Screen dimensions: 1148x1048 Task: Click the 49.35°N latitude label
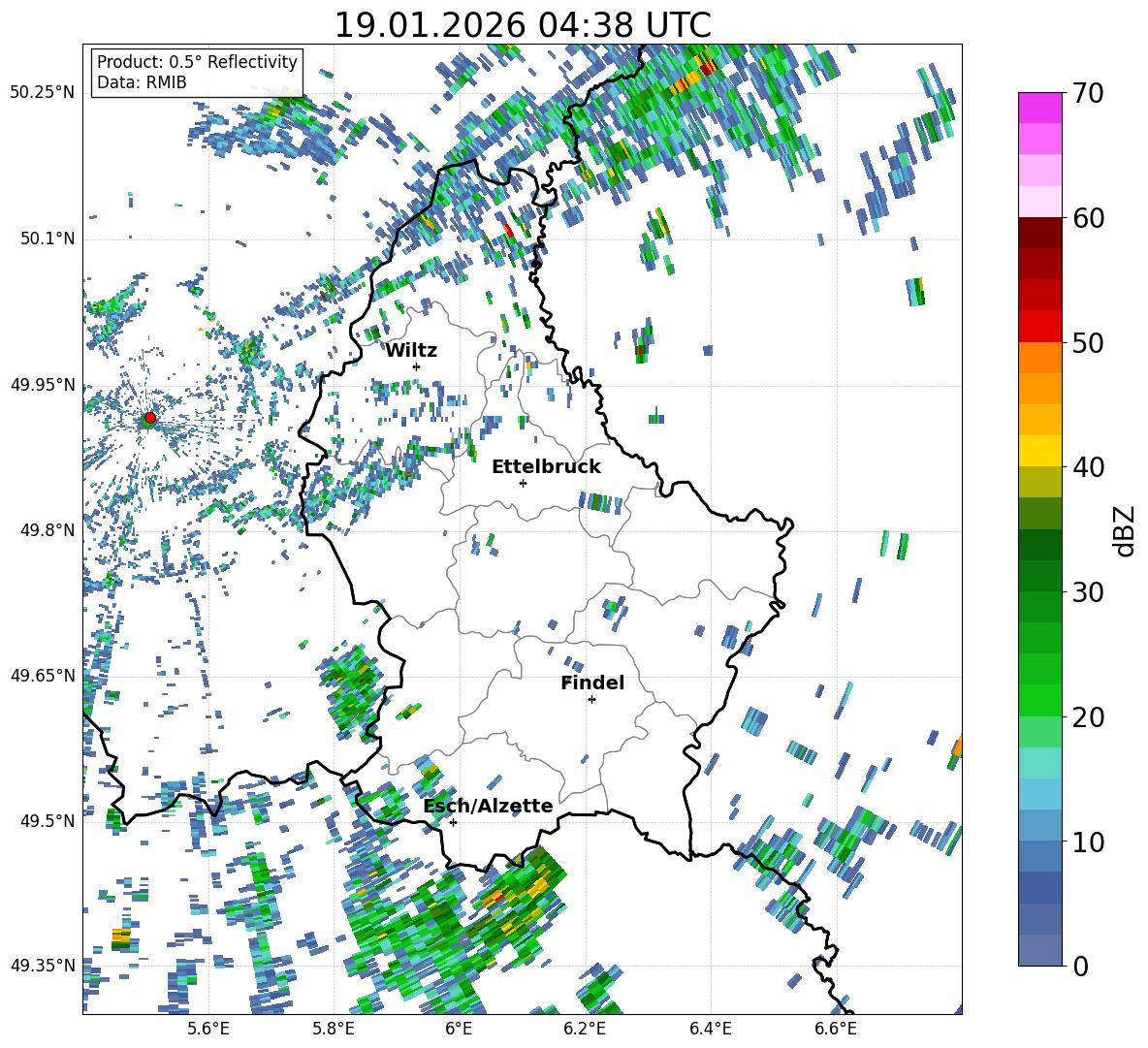pyautogui.click(x=43, y=966)
